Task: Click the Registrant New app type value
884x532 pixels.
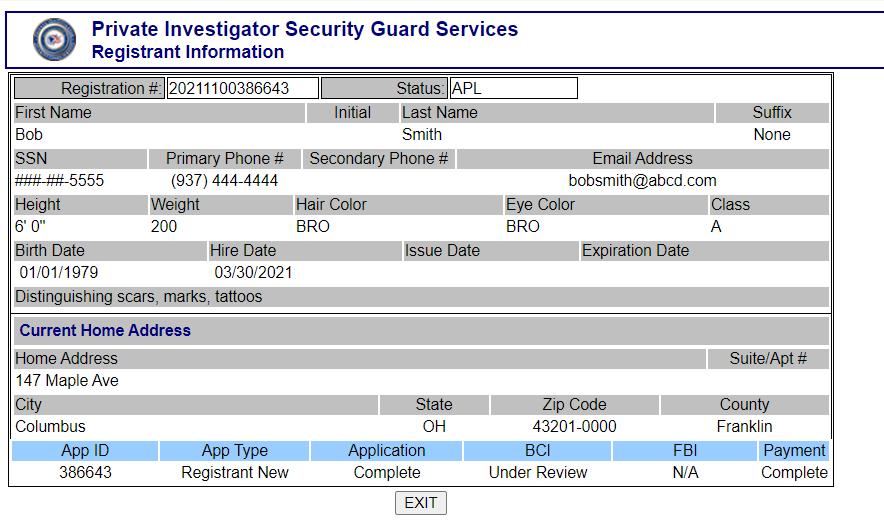Action: tap(235, 473)
